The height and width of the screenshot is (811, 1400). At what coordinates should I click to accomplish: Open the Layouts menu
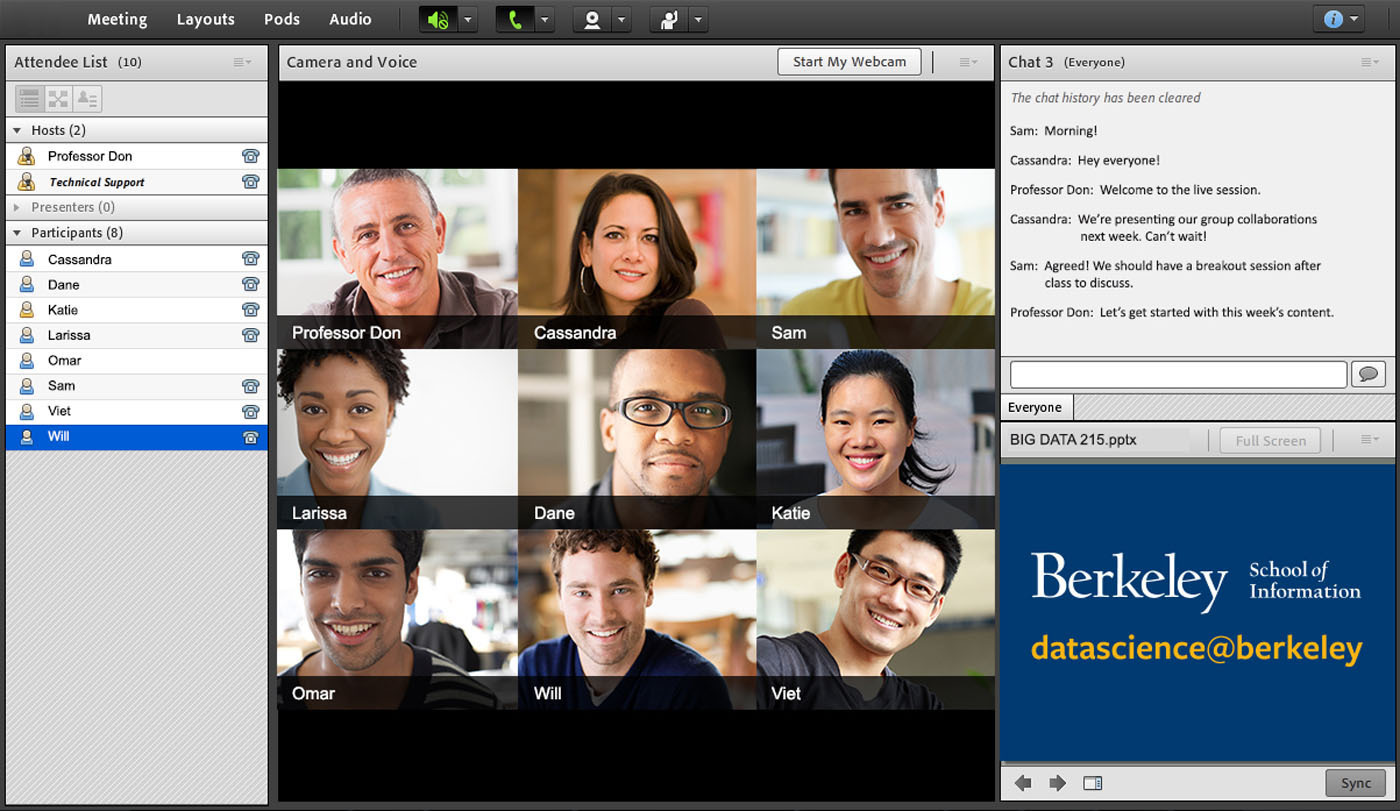pyautogui.click(x=205, y=19)
